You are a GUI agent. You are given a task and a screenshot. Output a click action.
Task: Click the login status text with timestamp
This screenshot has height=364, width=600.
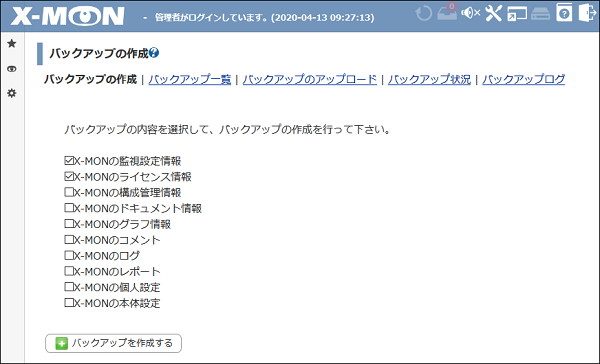click(264, 17)
